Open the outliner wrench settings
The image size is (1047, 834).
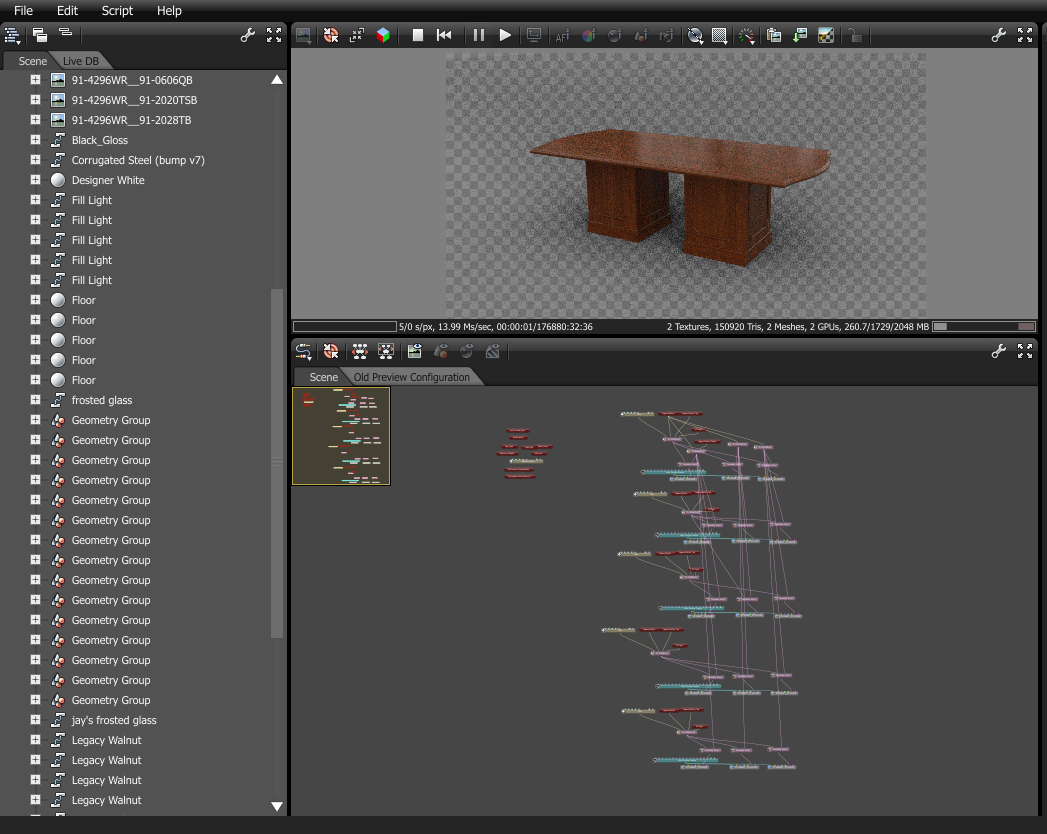click(x=248, y=35)
